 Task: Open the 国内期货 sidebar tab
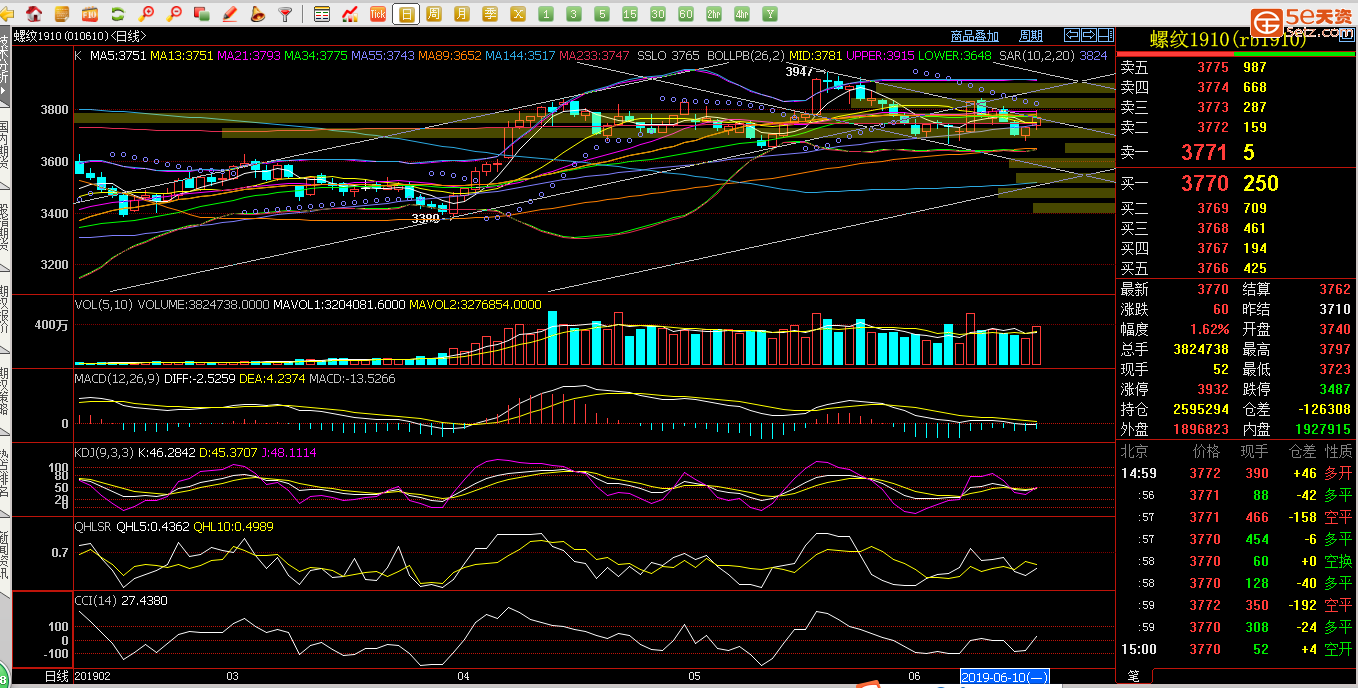(x=5, y=143)
